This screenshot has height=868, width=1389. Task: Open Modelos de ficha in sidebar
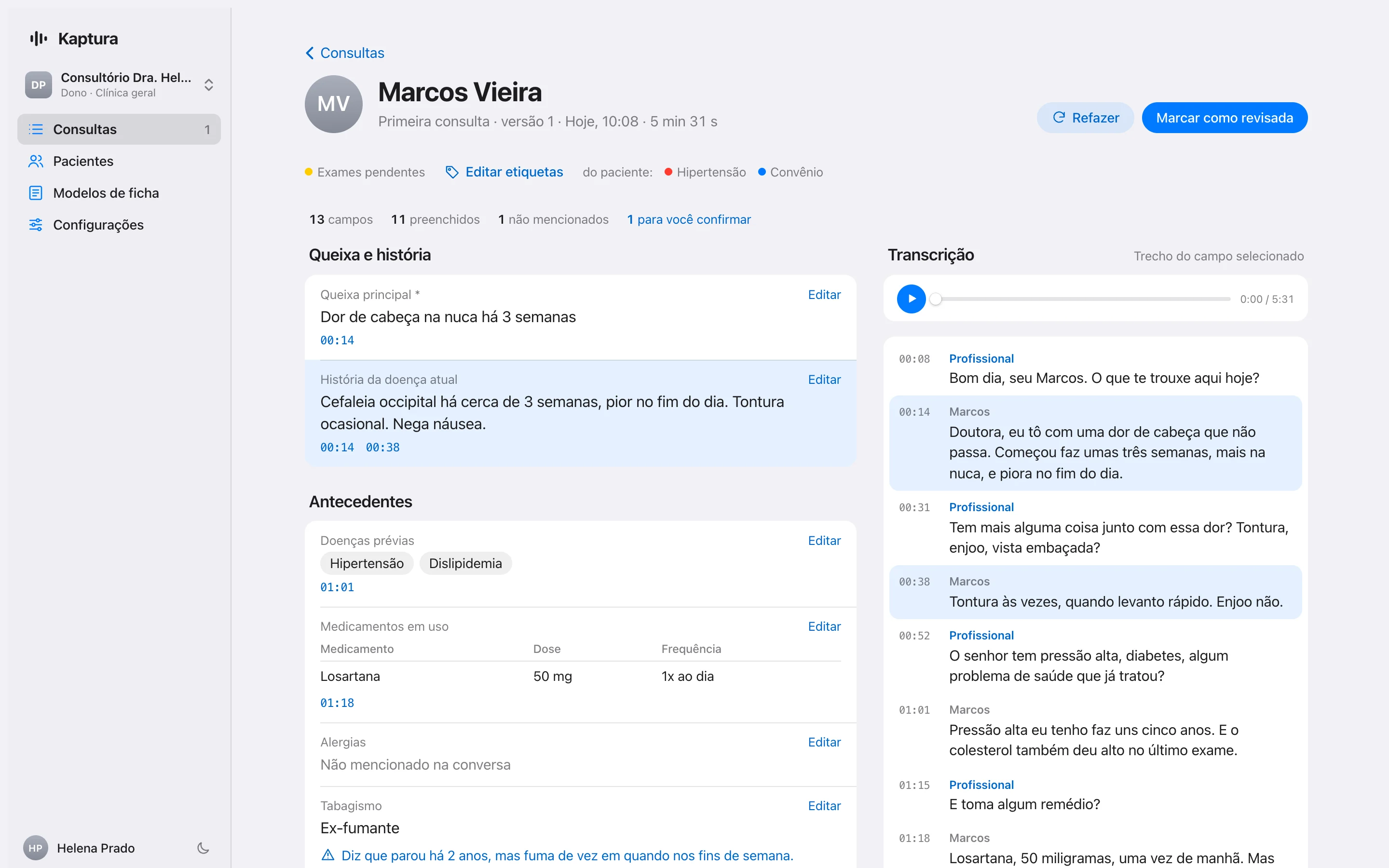pos(119,193)
